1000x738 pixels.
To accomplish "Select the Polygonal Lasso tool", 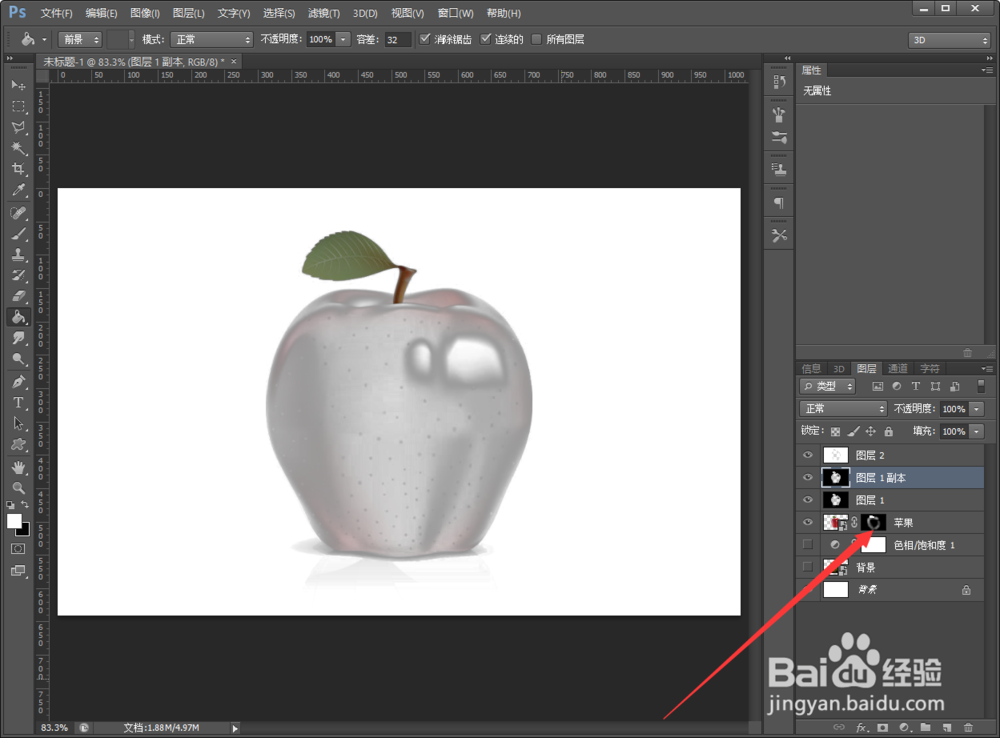I will (x=18, y=128).
